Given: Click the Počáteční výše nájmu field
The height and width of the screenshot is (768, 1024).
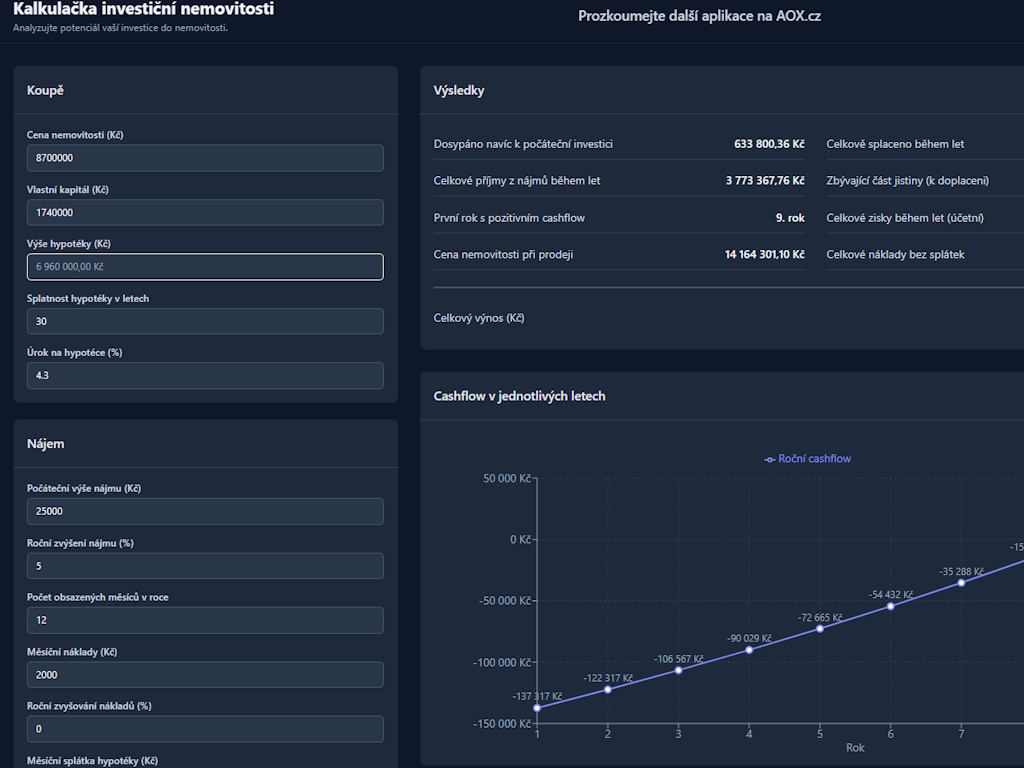Looking at the screenshot, I should pos(205,511).
